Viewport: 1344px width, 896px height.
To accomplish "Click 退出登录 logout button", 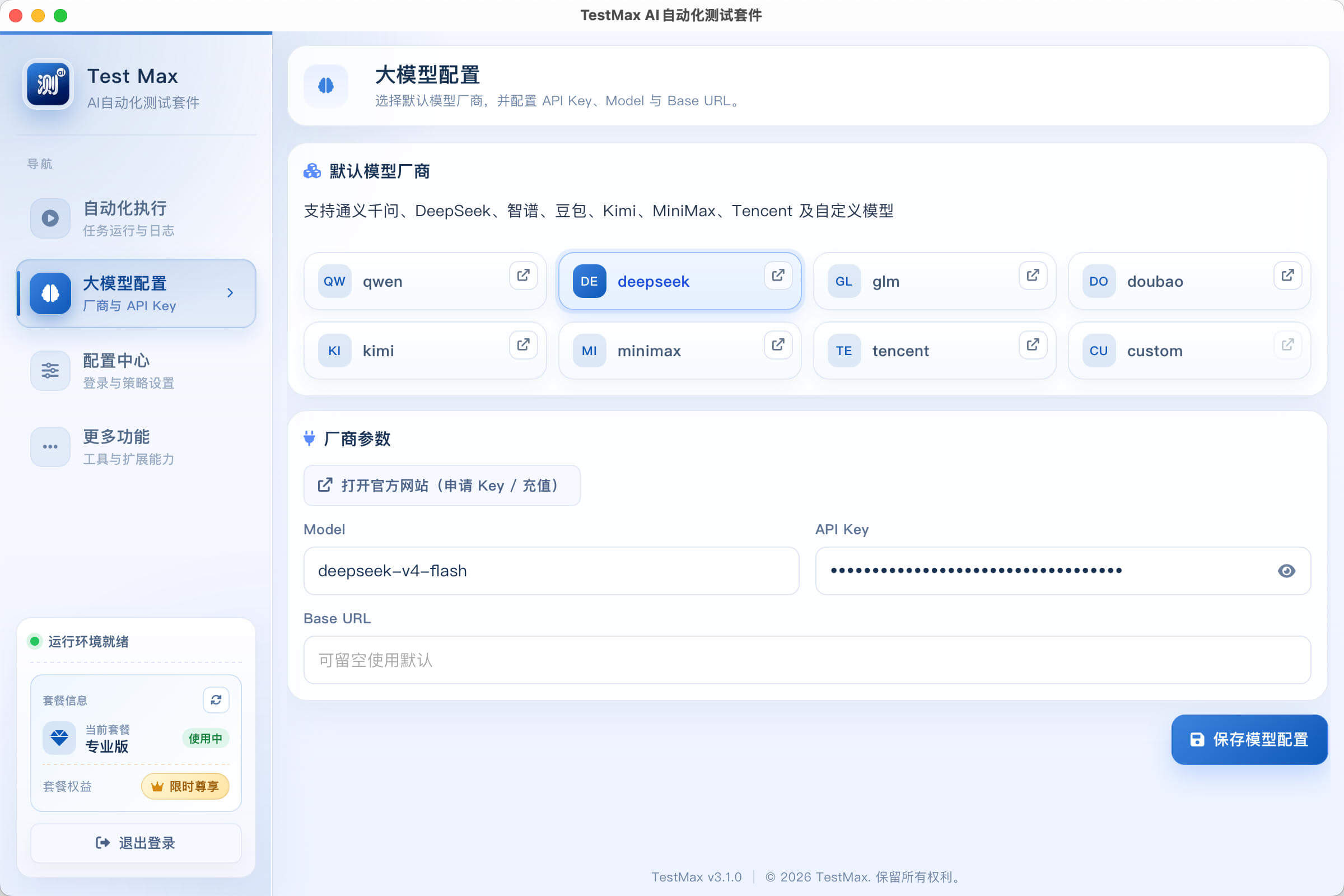I will tap(136, 843).
